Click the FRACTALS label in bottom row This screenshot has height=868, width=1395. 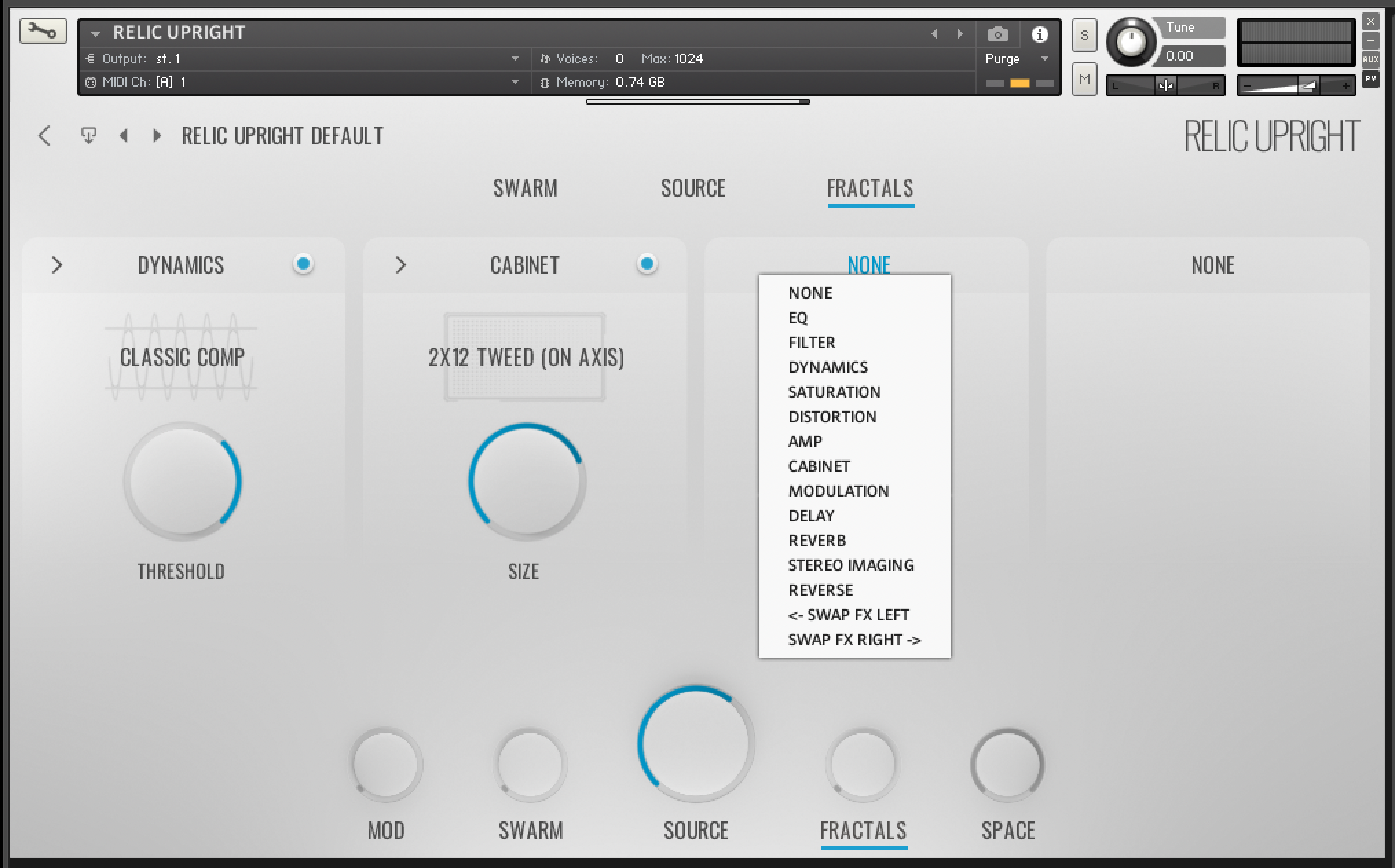tap(863, 830)
